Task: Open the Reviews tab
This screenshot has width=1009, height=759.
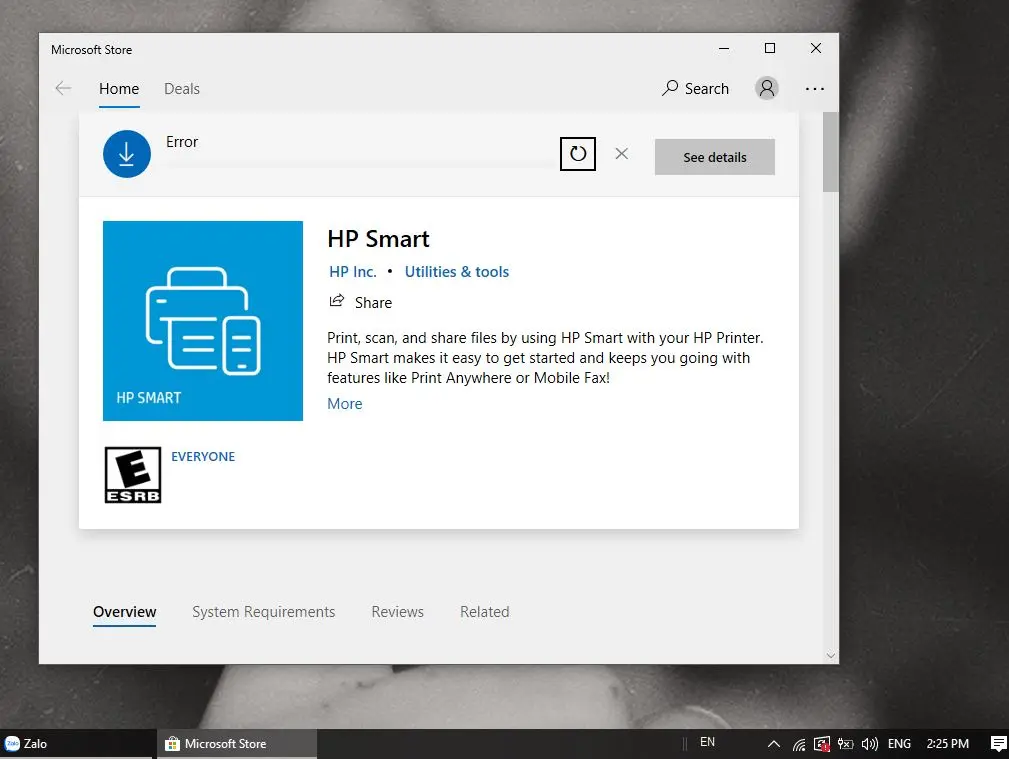Action: [x=398, y=612]
